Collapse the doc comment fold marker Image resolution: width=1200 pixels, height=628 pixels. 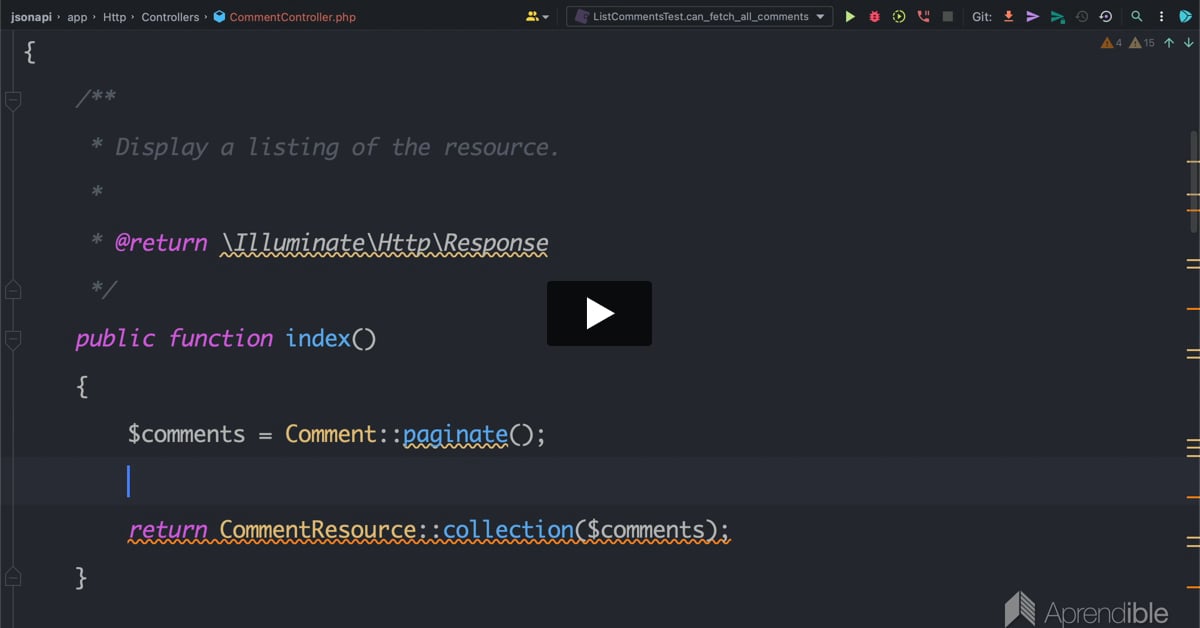pyautogui.click(x=13, y=100)
